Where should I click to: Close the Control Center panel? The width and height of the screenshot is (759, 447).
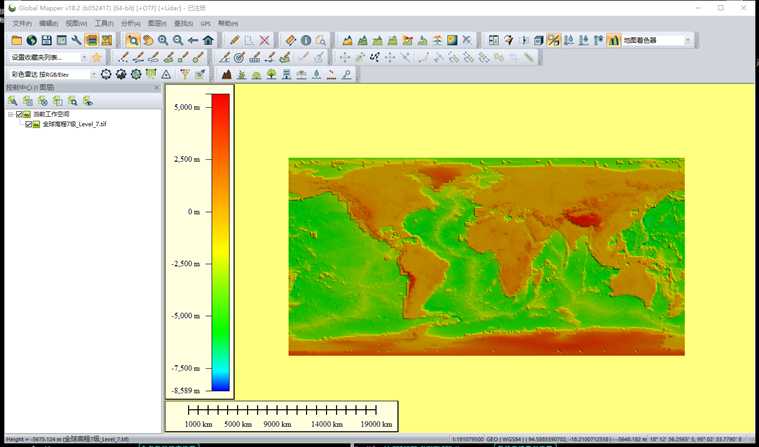coord(156,88)
